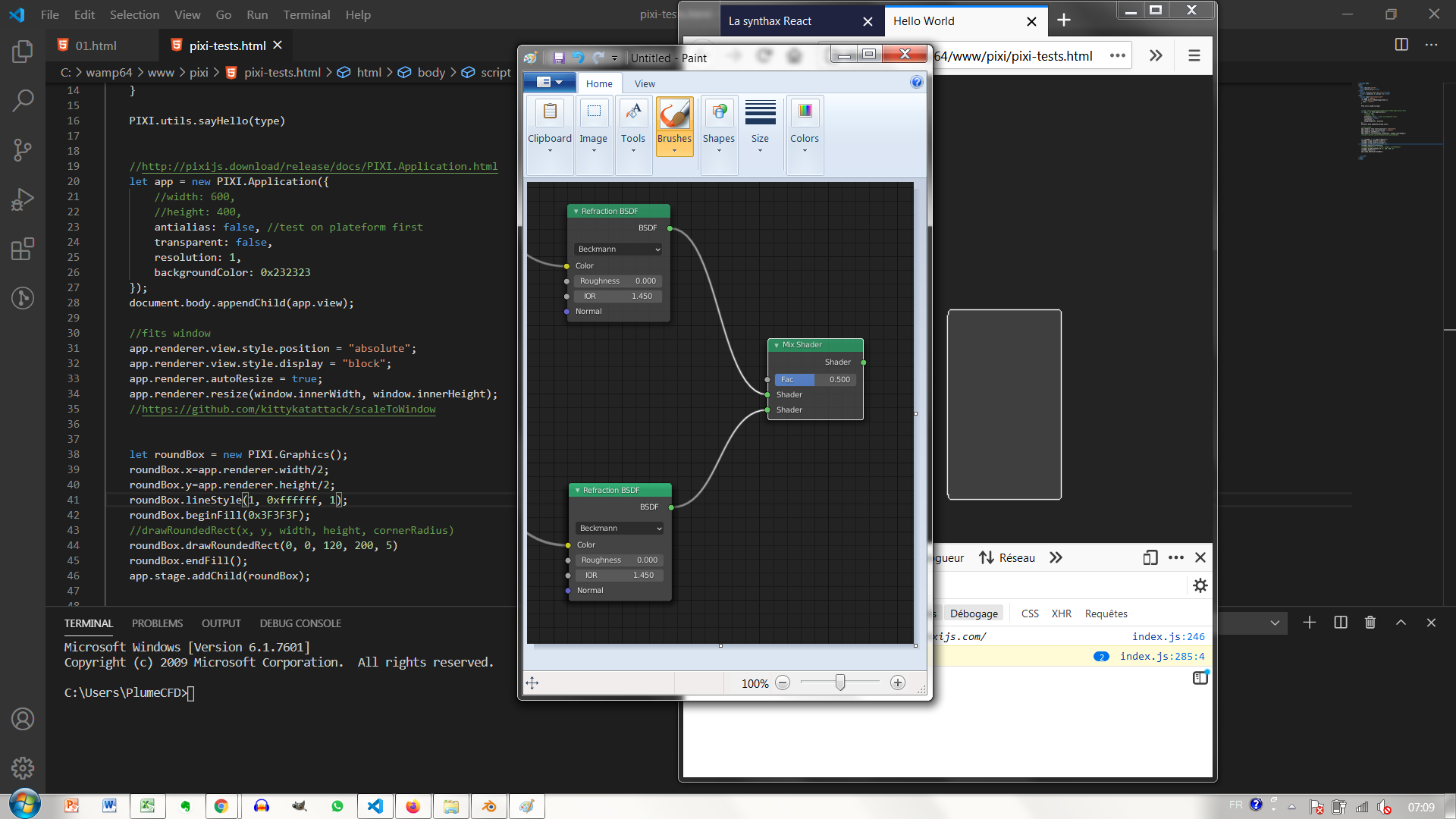Click the Windows Start orb
This screenshot has height=819, width=1456.
point(24,805)
